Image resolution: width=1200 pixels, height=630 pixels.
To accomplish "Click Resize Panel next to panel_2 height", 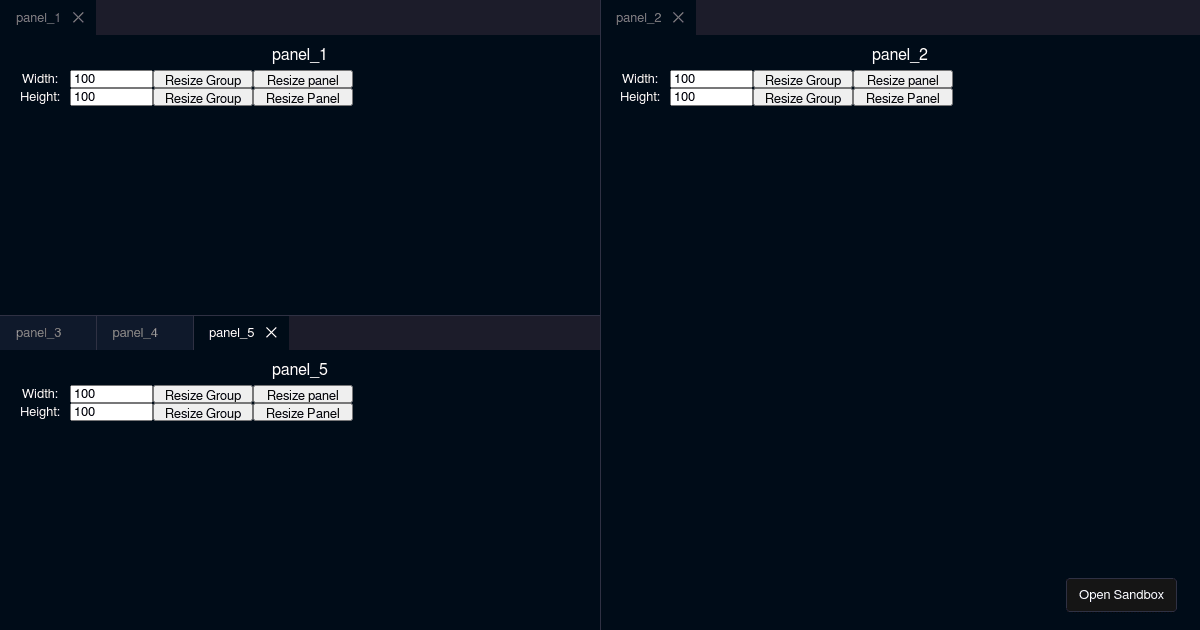I will [x=903, y=97].
